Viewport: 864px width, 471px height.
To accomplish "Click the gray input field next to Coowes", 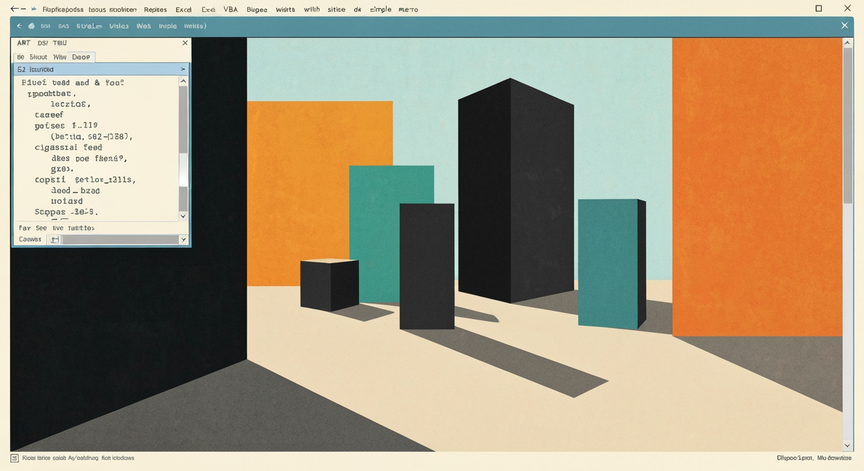I will 121,240.
